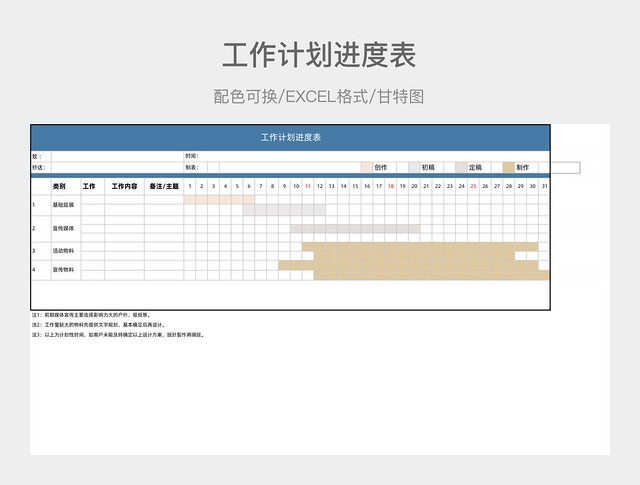The height and width of the screenshot is (485, 640).
Task: Click the 抄送： label cell
Action: coord(41,167)
